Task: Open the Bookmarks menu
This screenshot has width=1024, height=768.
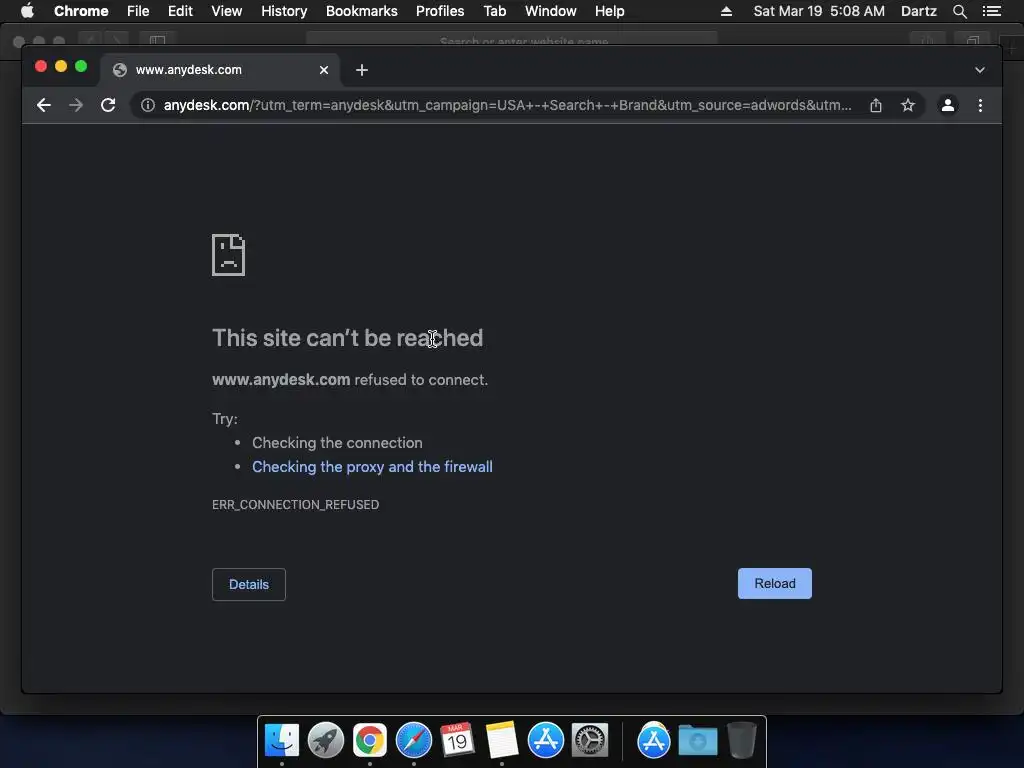Action: click(362, 11)
